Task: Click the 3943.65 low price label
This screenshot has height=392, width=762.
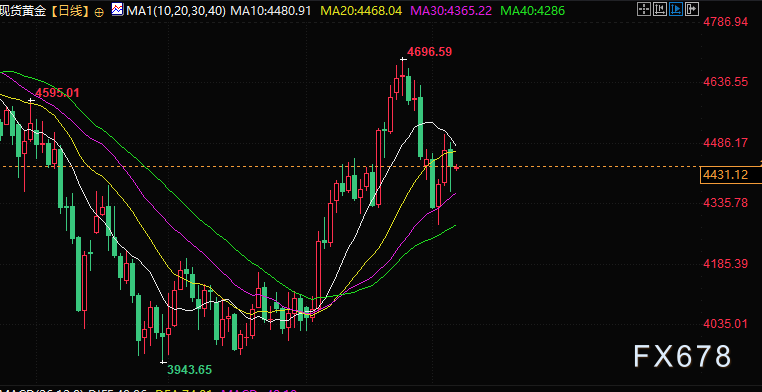Action: click(190, 370)
